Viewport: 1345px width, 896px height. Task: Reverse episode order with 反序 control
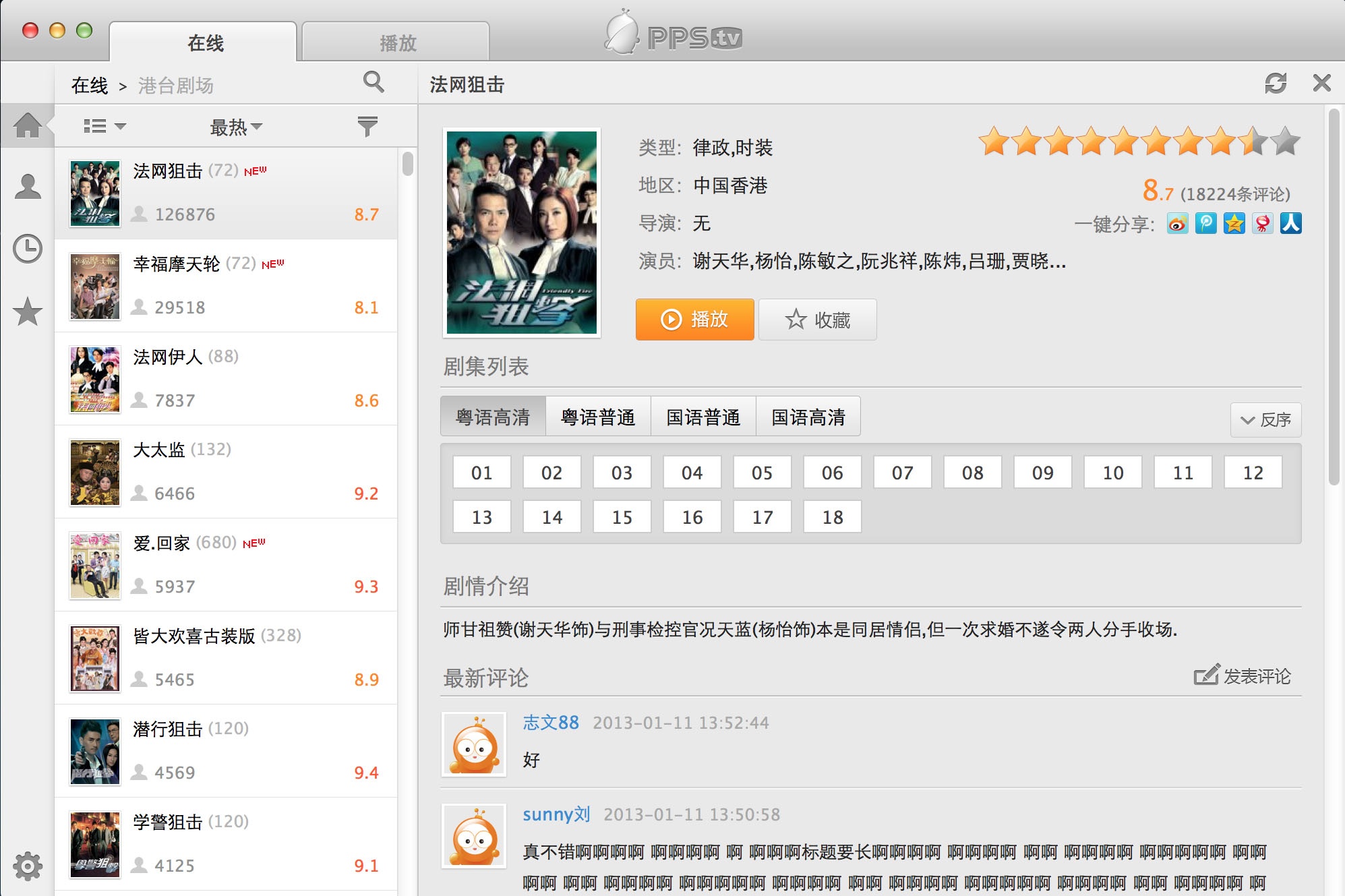tap(1266, 419)
